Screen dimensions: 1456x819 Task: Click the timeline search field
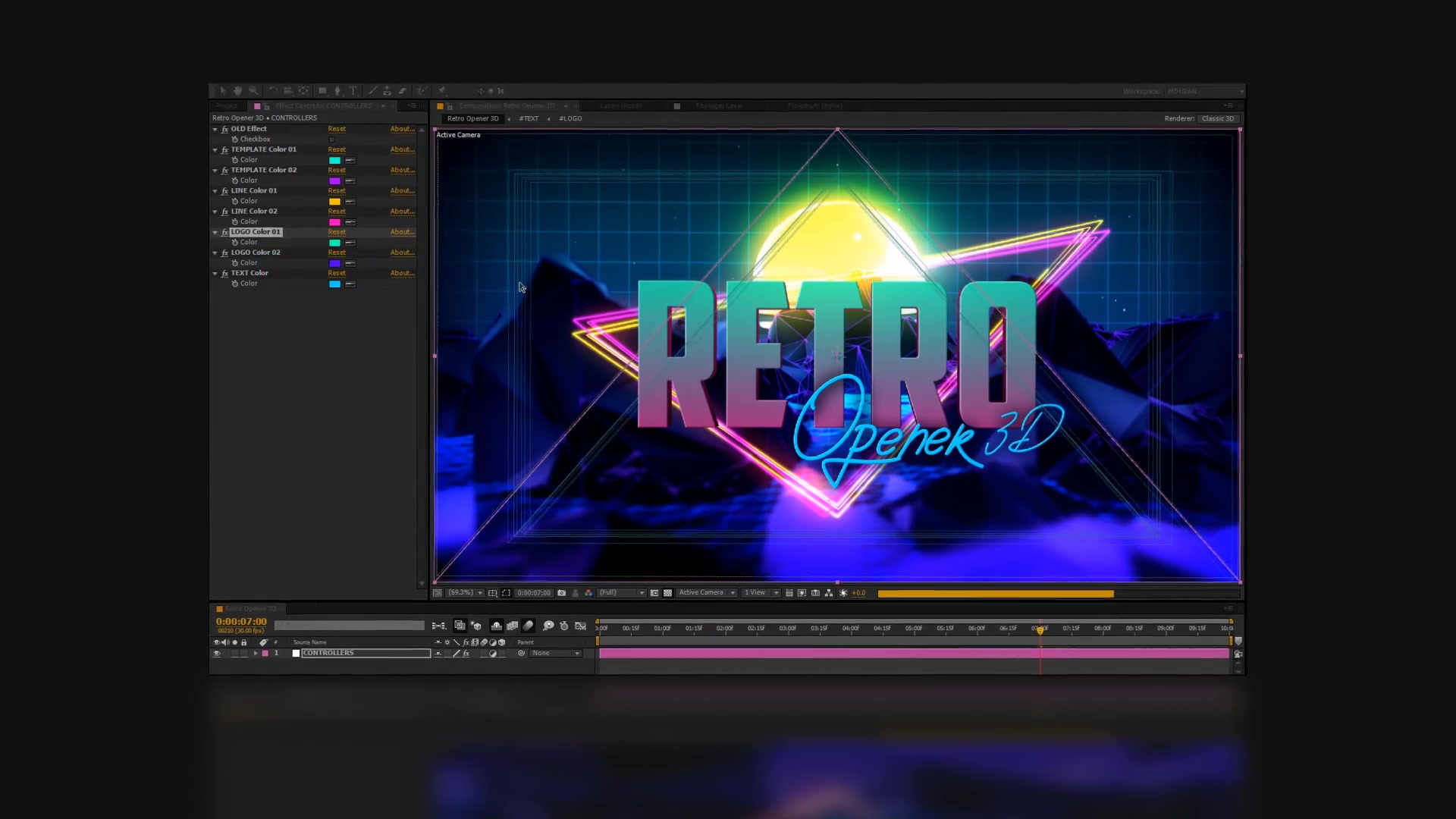coord(349,626)
